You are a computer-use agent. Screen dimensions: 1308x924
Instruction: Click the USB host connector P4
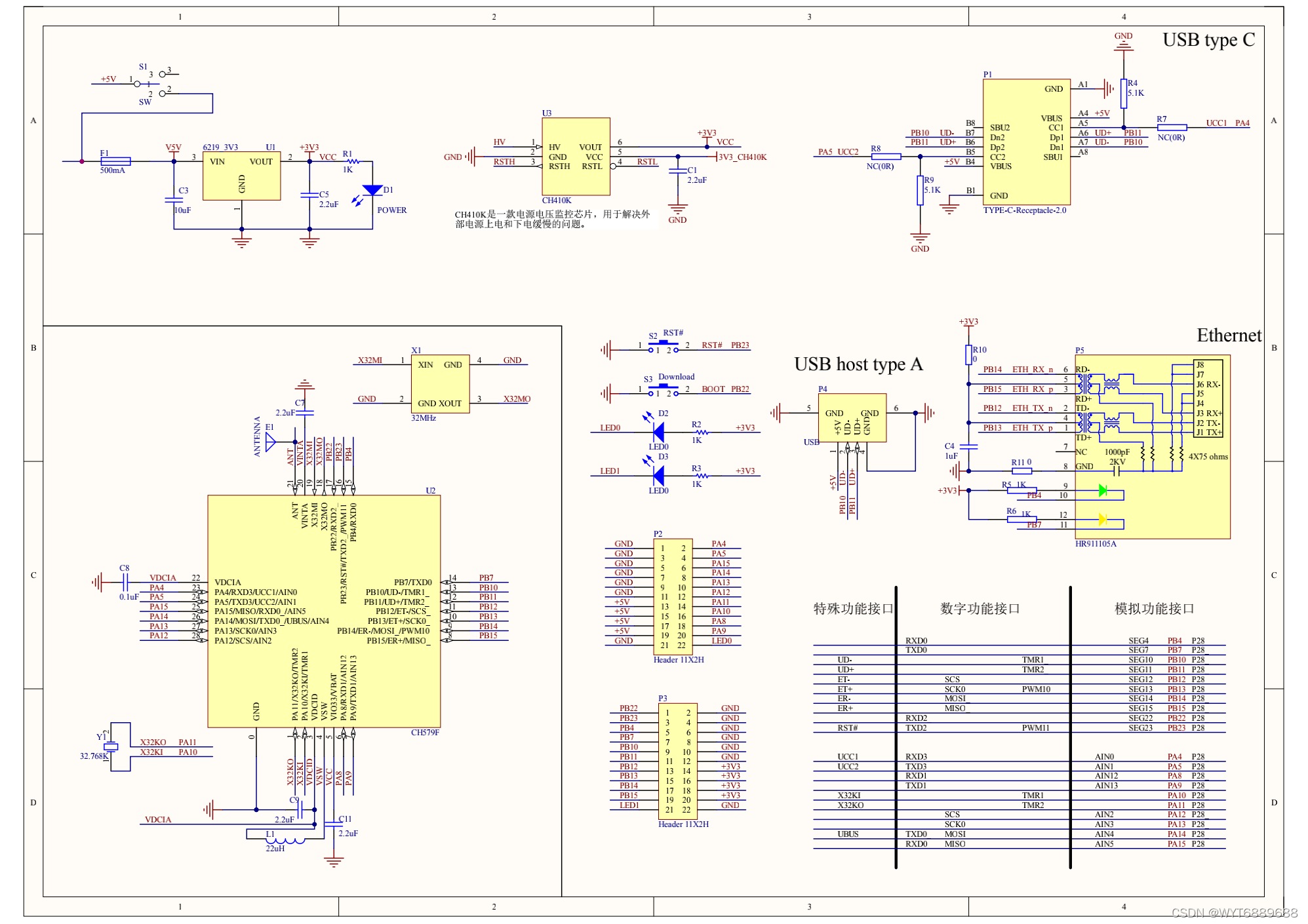pyautogui.click(x=852, y=417)
